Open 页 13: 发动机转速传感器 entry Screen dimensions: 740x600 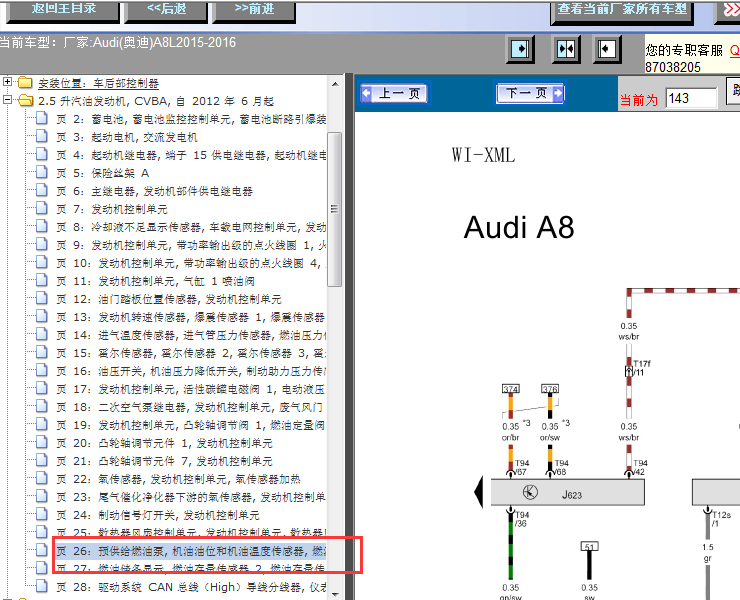coord(191,317)
